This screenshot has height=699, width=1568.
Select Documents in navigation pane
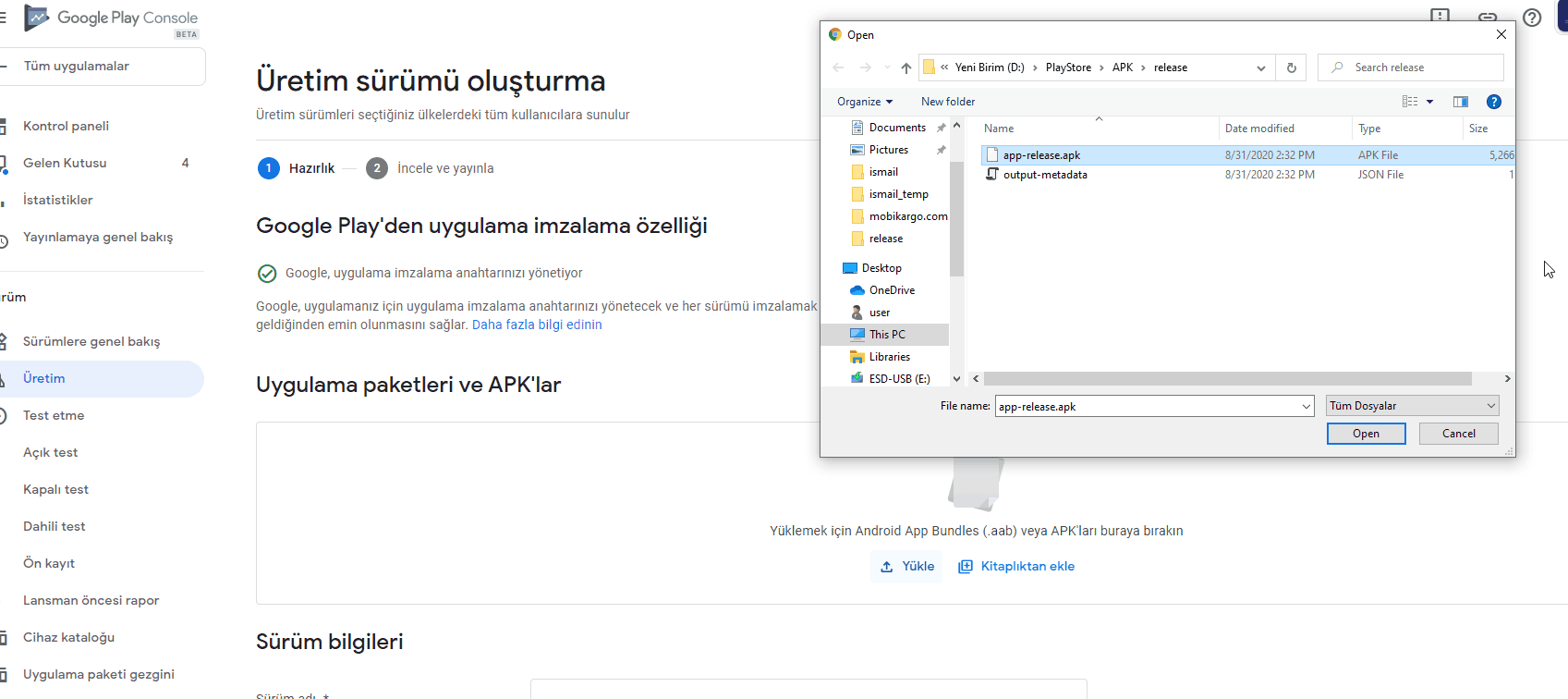coord(897,128)
